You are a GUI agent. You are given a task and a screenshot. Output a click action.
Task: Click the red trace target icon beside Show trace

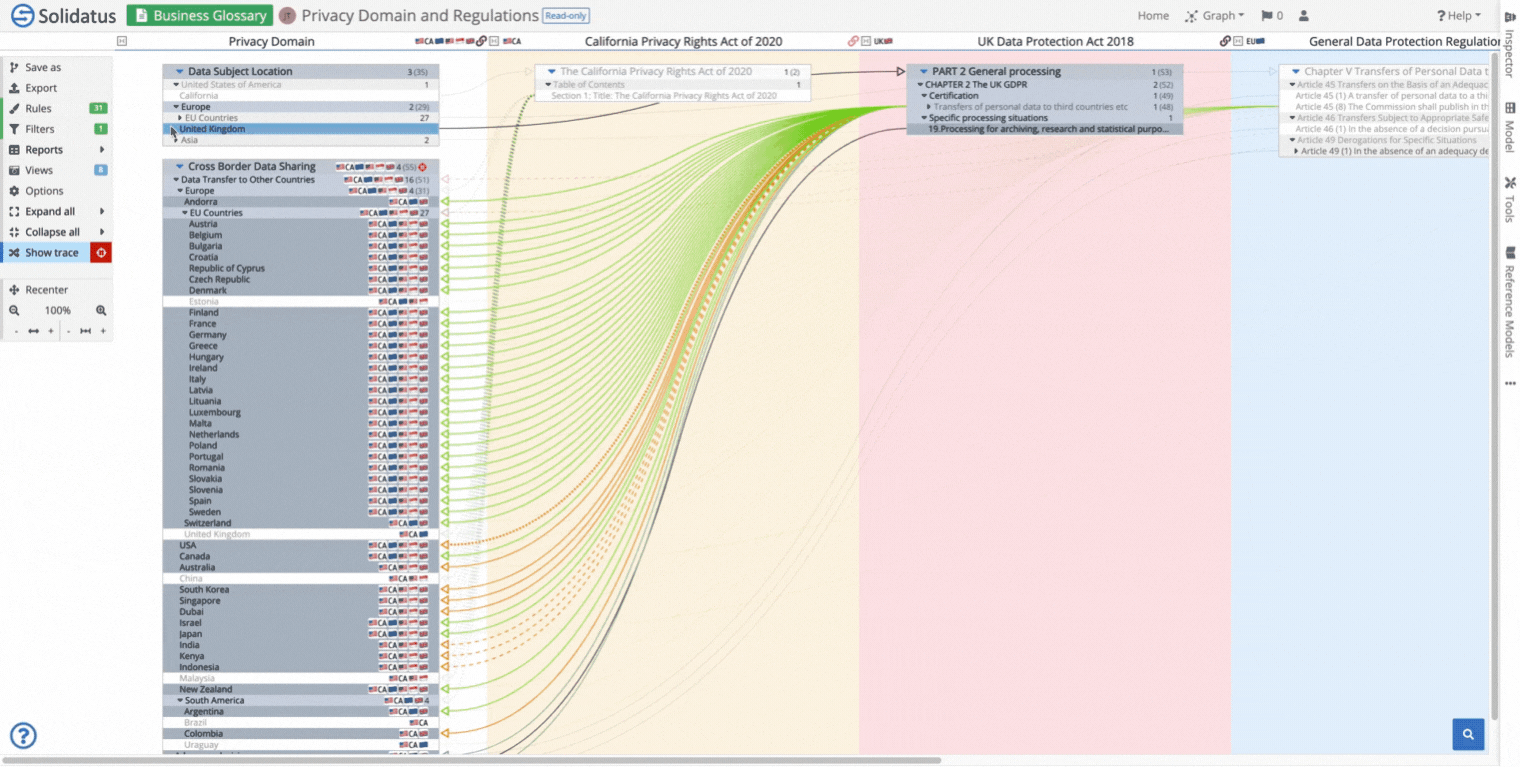click(101, 253)
